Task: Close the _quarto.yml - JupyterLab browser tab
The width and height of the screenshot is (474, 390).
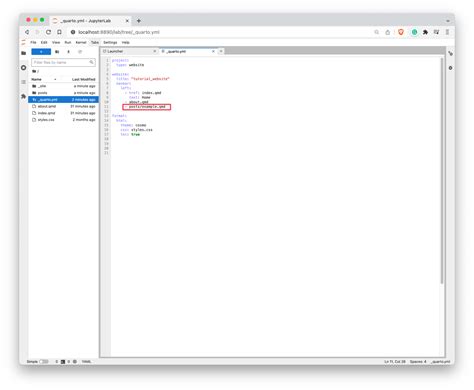Action: pos(127,21)
